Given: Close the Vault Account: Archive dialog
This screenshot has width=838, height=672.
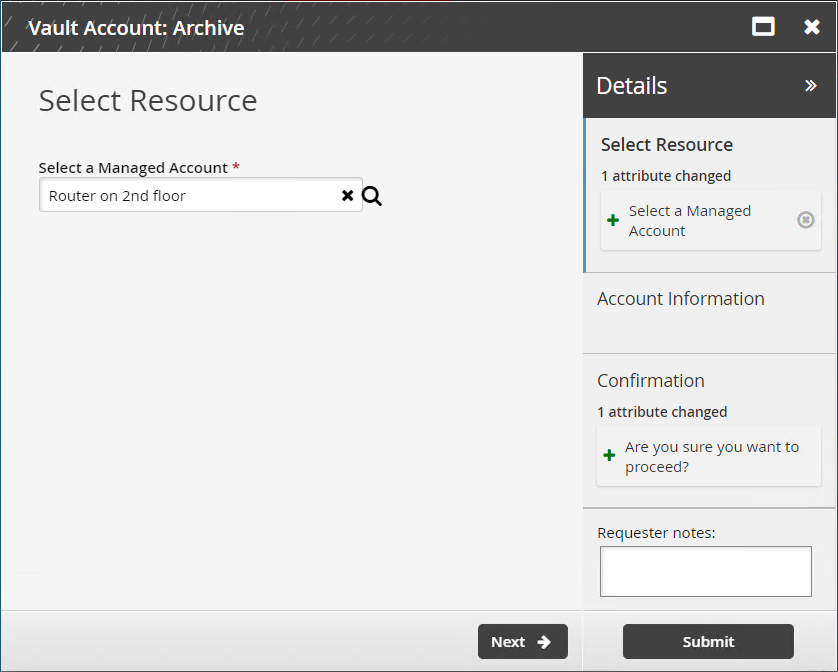Looking at the screenshot, I should pos(812,27).
